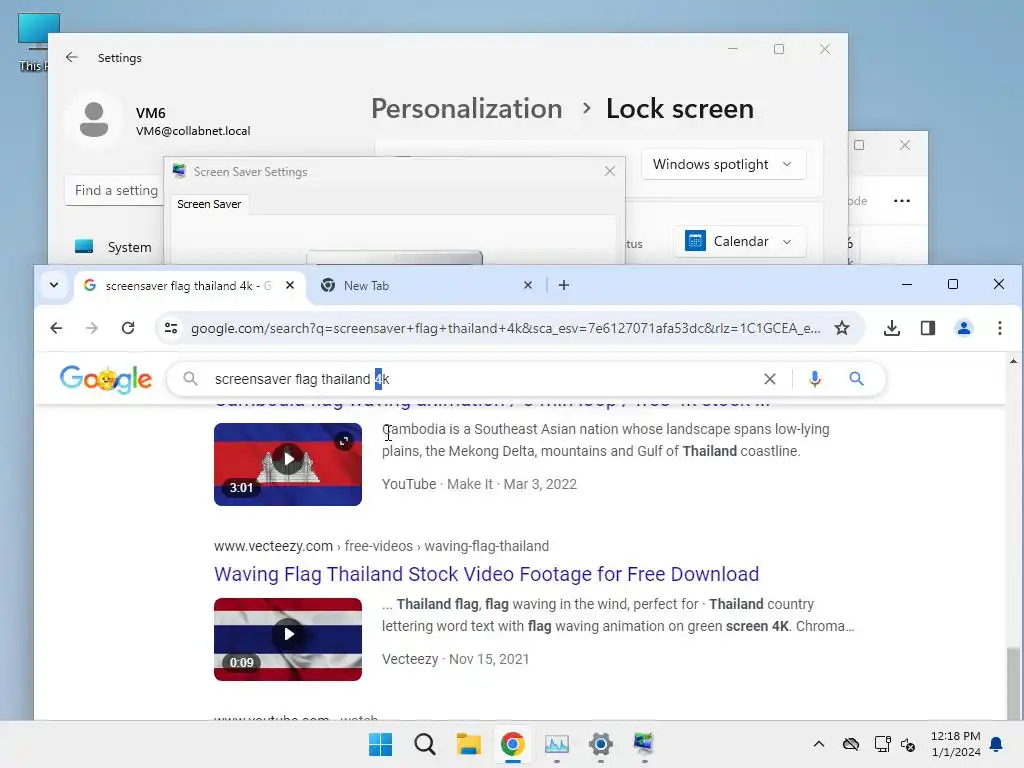Open Calendar dropdown in Lock screen settings
This screenshot has width=1024, height=768.
tap(739, 242)
